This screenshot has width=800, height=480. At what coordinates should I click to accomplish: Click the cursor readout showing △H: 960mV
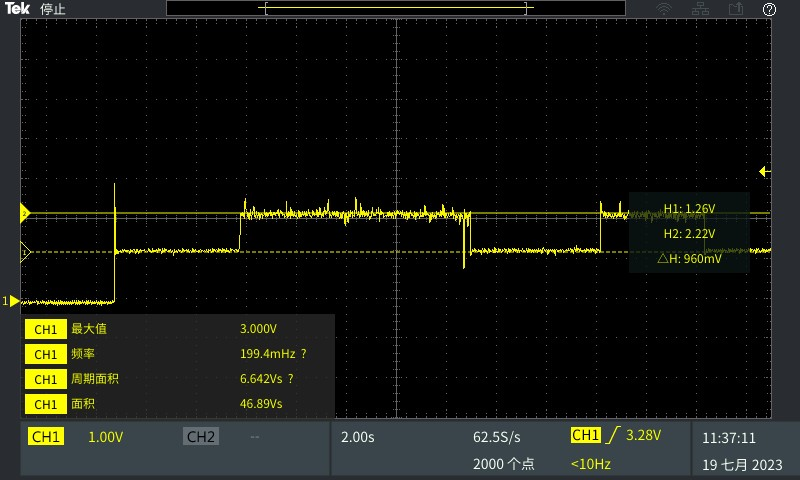click(689, 258)
